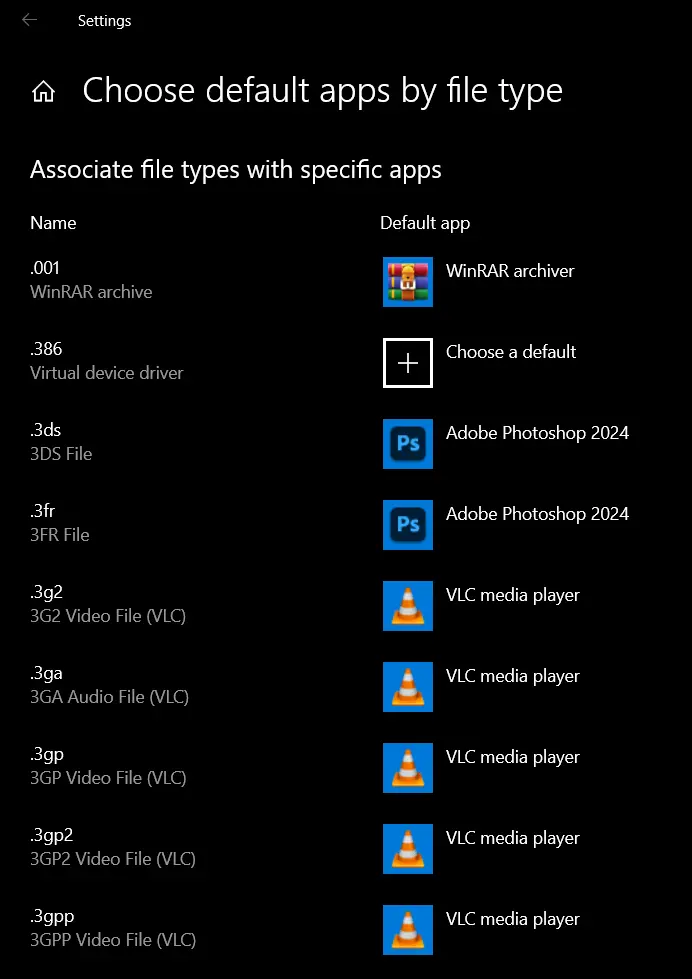Image resolution: width=692 pixels, height=979 pixels.
Task: Click Associate file types with specific apps heading
Action: [x=235, y=170]
